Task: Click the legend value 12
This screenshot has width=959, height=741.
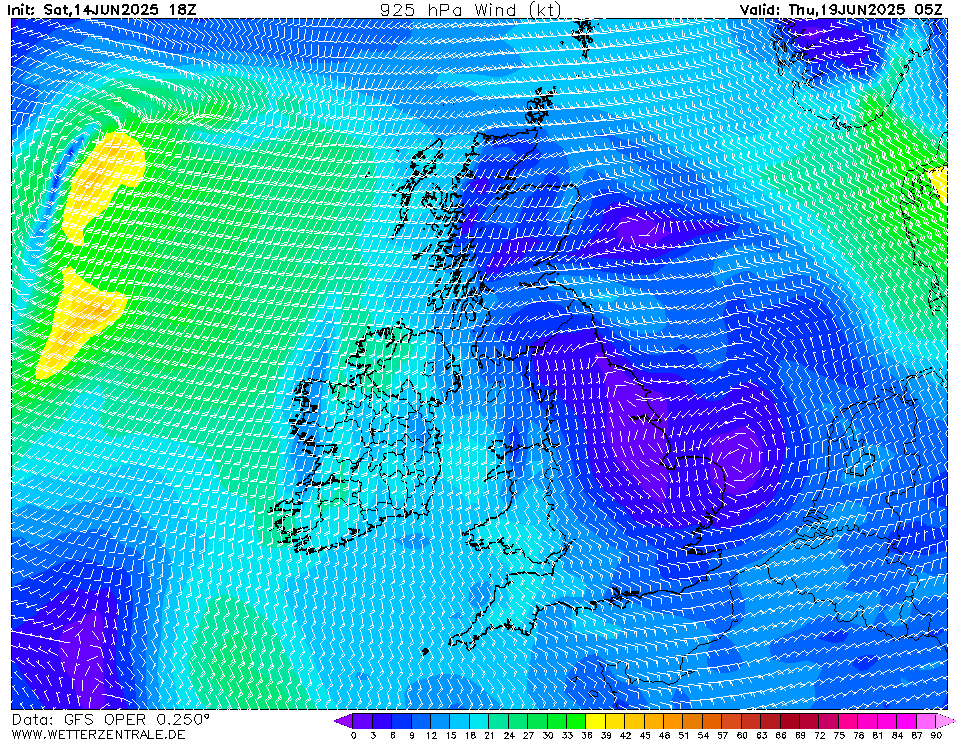Action: click(x=431, y=735)
